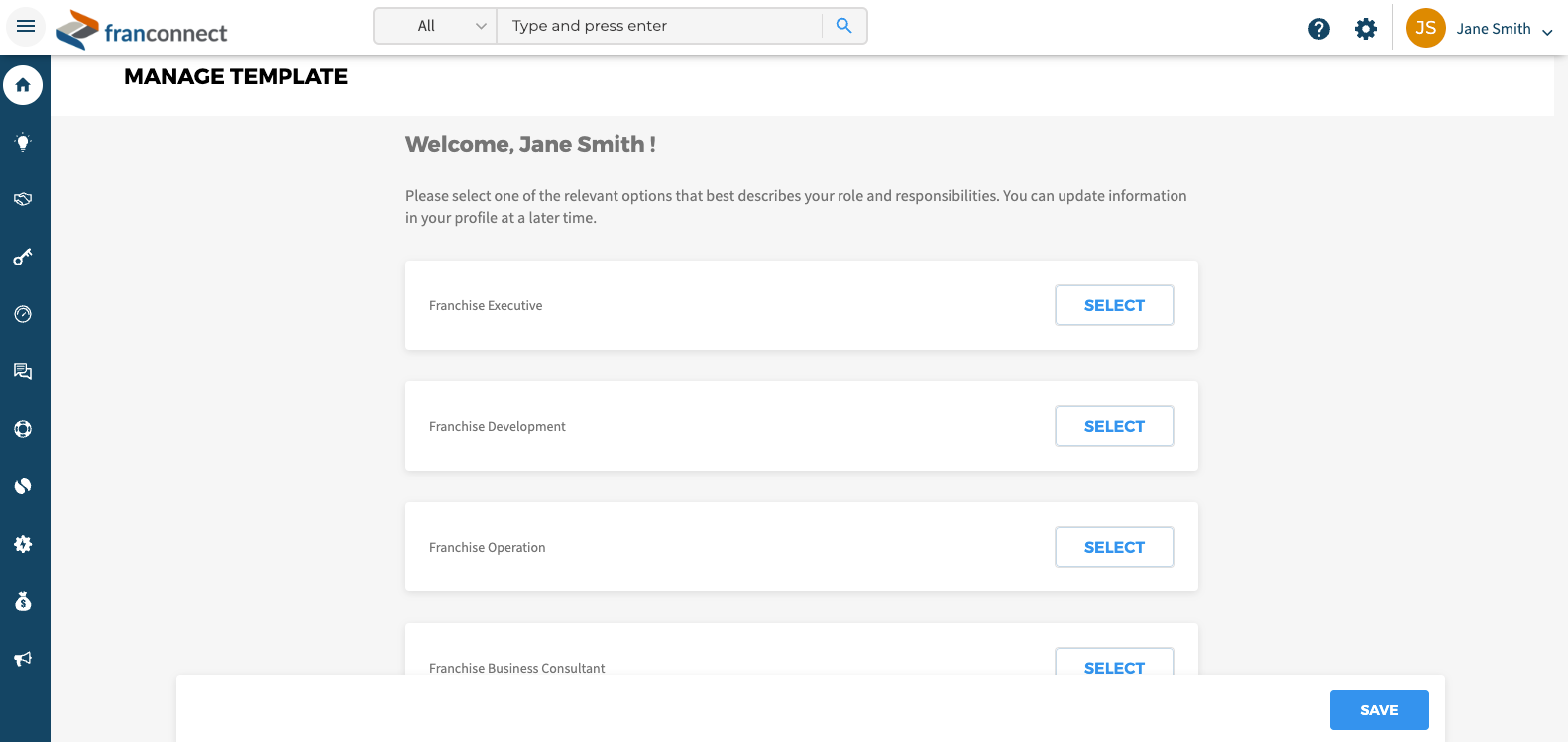
Task: Expand the Jane Smith user menu
Action: coord(1504,30)
